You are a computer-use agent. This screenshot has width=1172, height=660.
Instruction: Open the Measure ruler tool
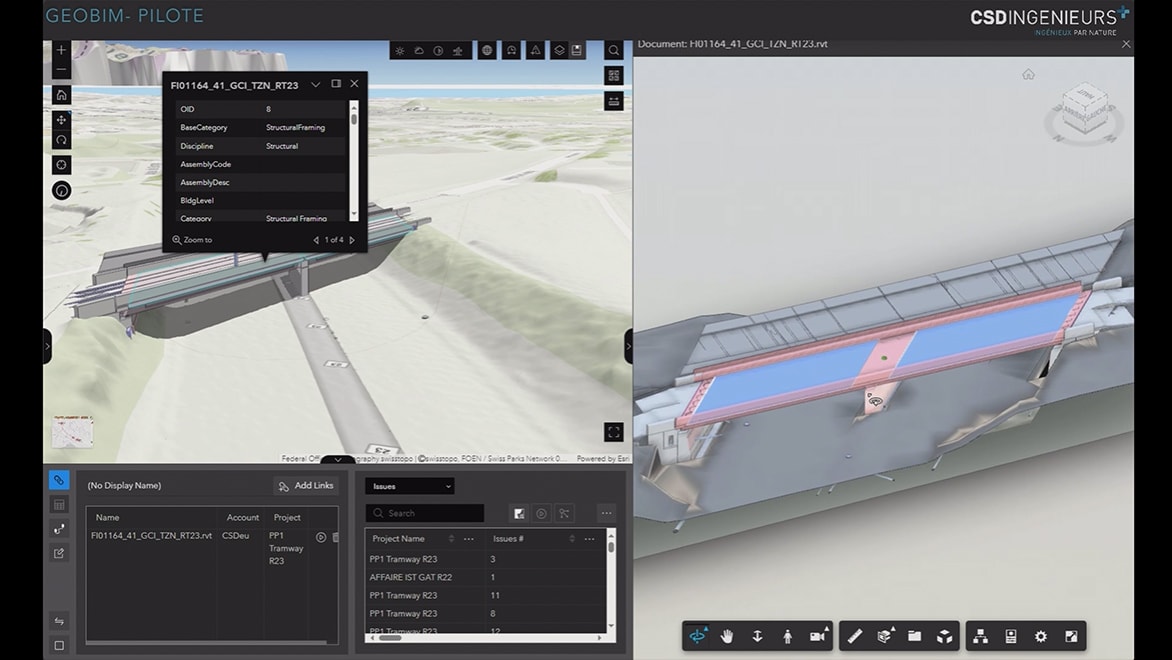click(854, 636)
